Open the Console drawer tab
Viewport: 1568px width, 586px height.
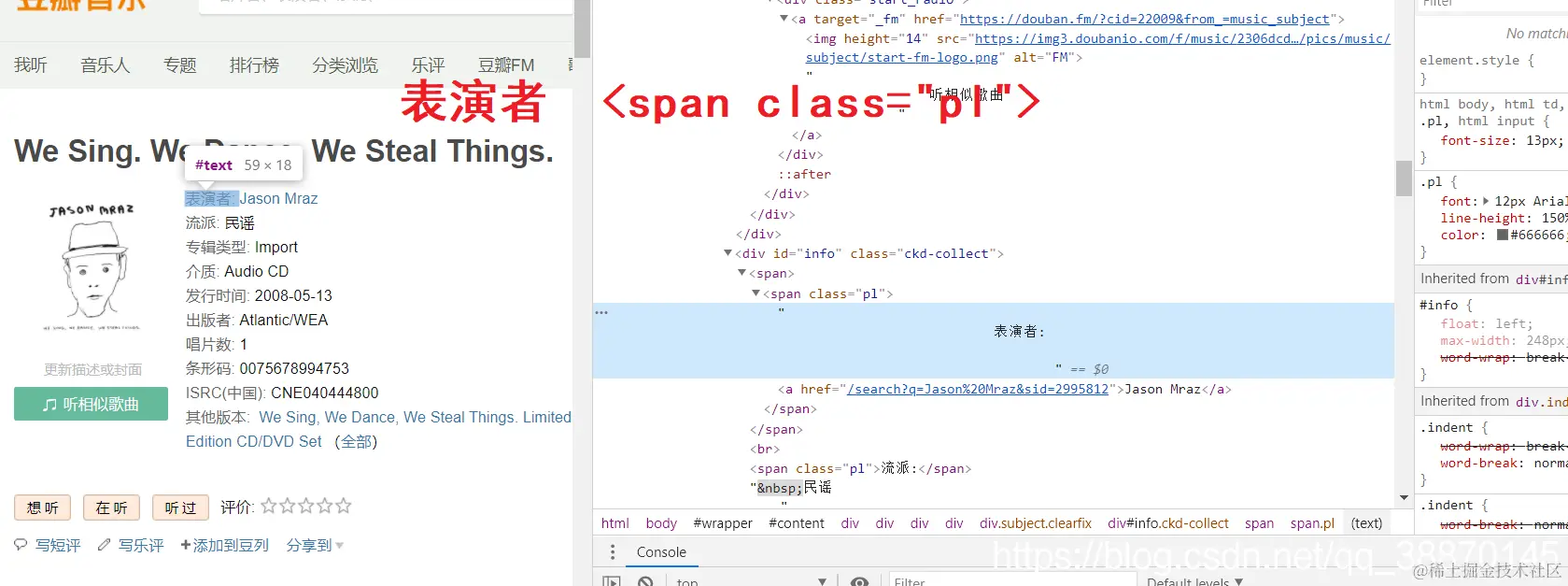[661, 552]
